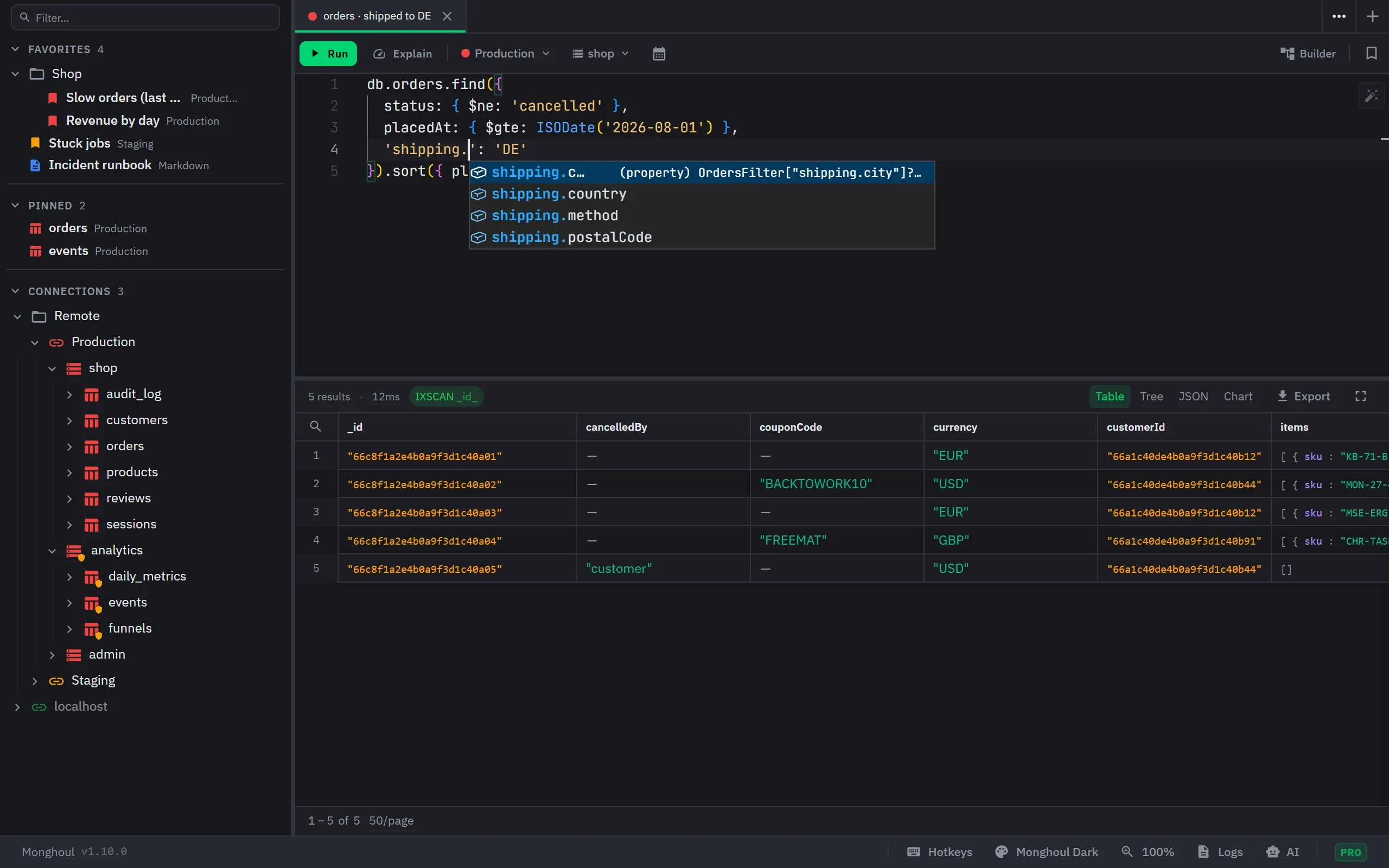This screenshot has height=868, width=1389.
Task: Close the orders shipped to DE tab
Action: tap(447, 16)
